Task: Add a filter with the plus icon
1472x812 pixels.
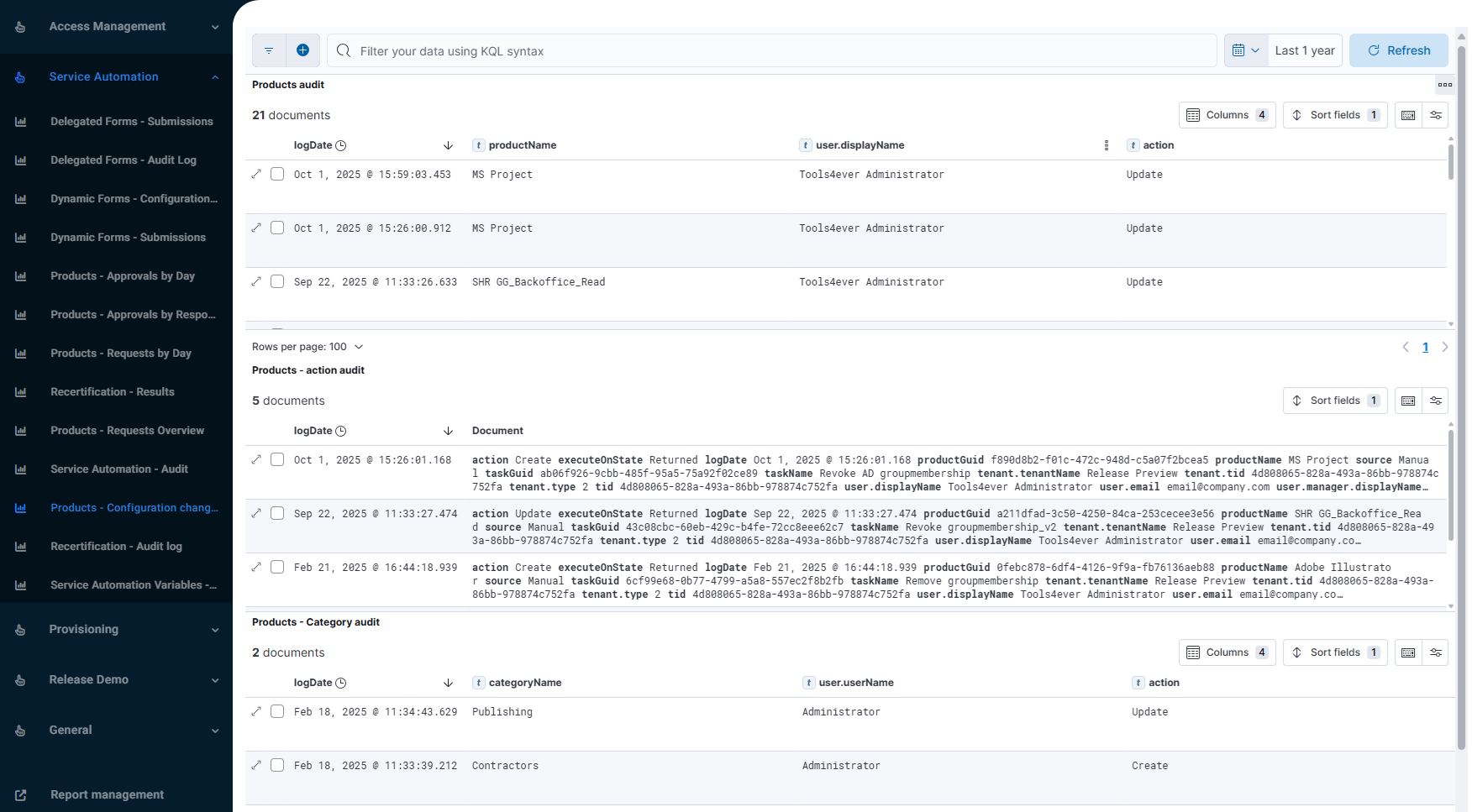Action: [302, 50]
